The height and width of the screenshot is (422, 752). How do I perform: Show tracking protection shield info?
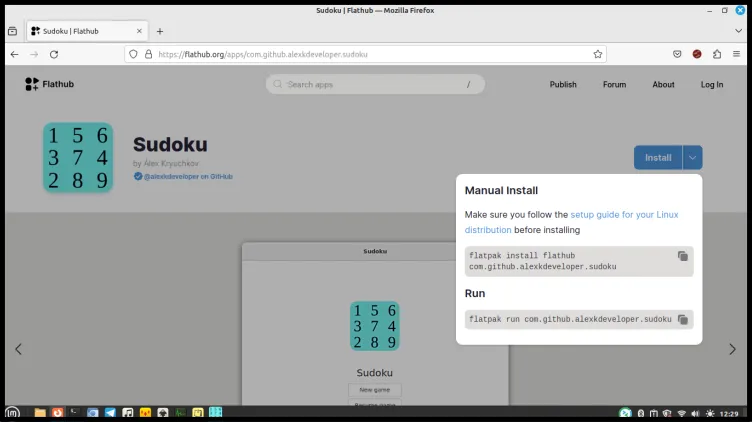tap(133, 54)
